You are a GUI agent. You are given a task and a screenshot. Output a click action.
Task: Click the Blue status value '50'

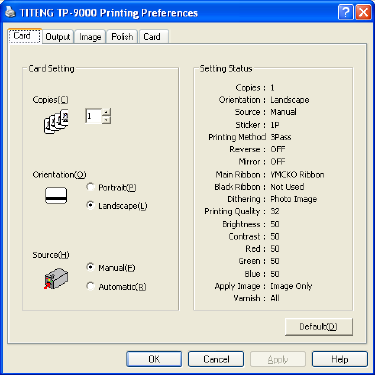(275, 274)
